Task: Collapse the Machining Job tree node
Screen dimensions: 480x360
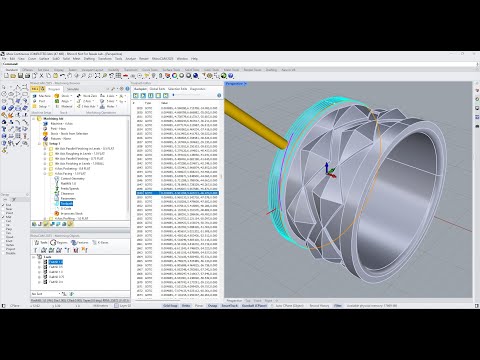Action: (34, 119)
